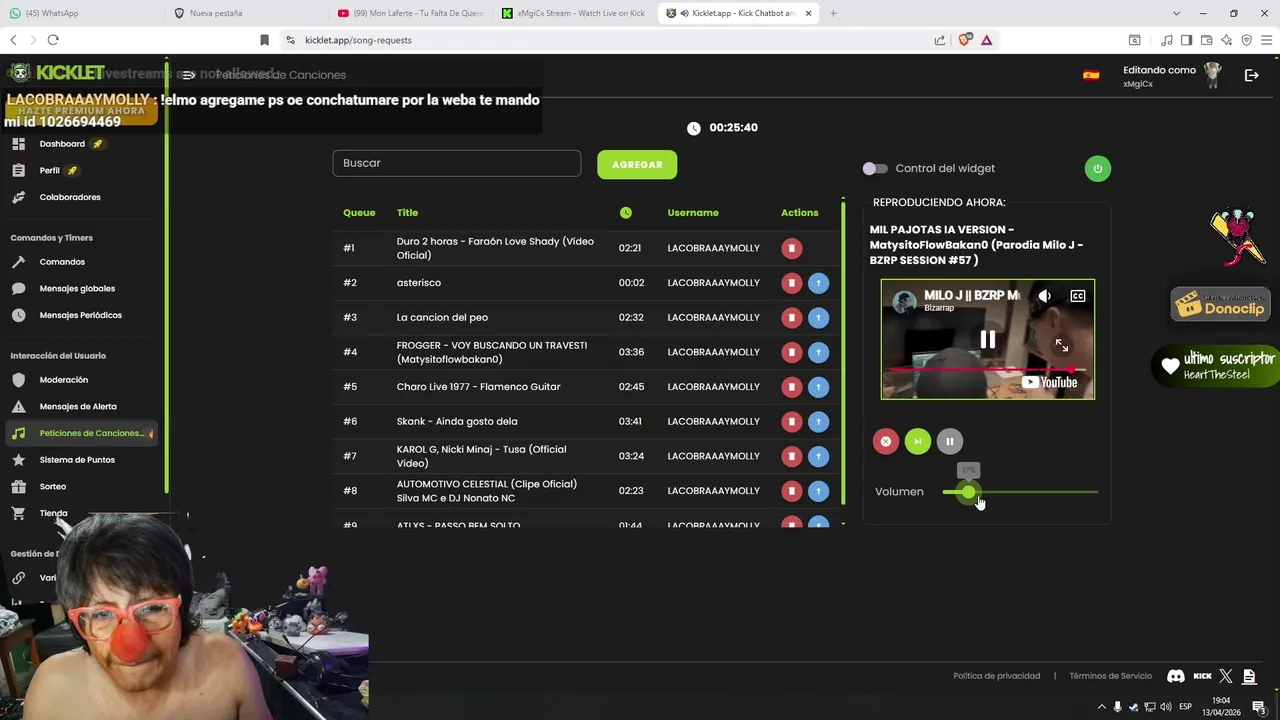Viewport: 1280px width, 720px height.
Task: Open Mensajes Periódicos
Action: [x=80, y=315]
